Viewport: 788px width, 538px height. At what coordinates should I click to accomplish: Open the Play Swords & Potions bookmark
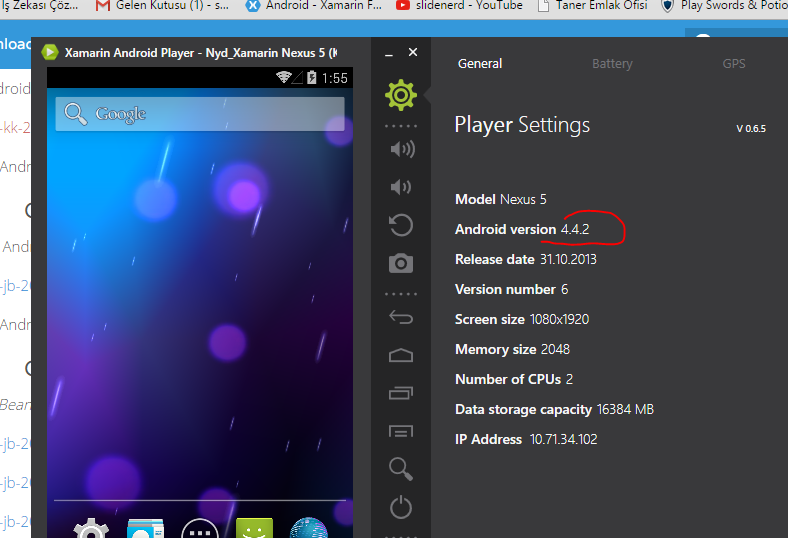point(724,6)
